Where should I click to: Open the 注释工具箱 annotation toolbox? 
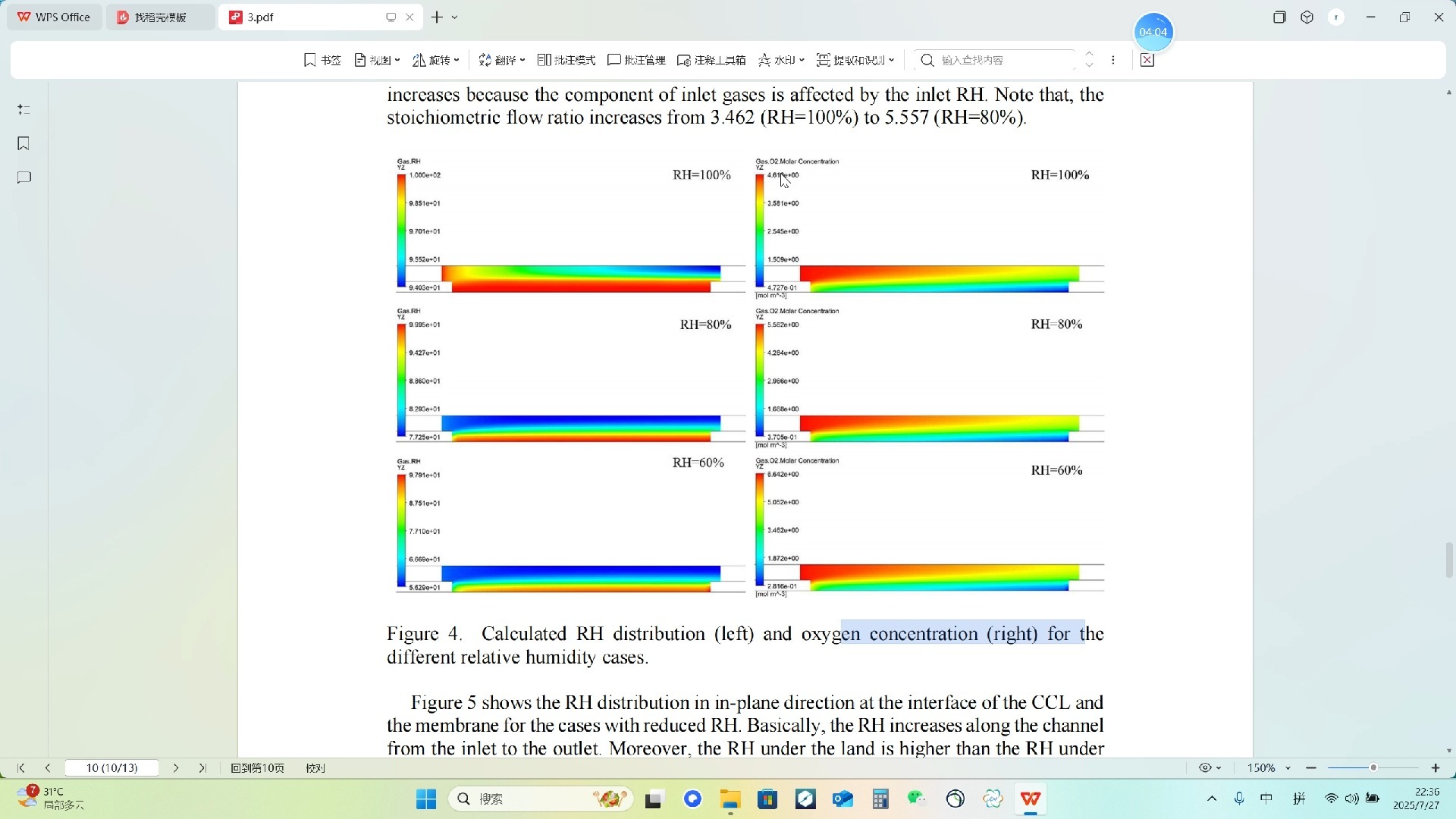coord(711,60)
